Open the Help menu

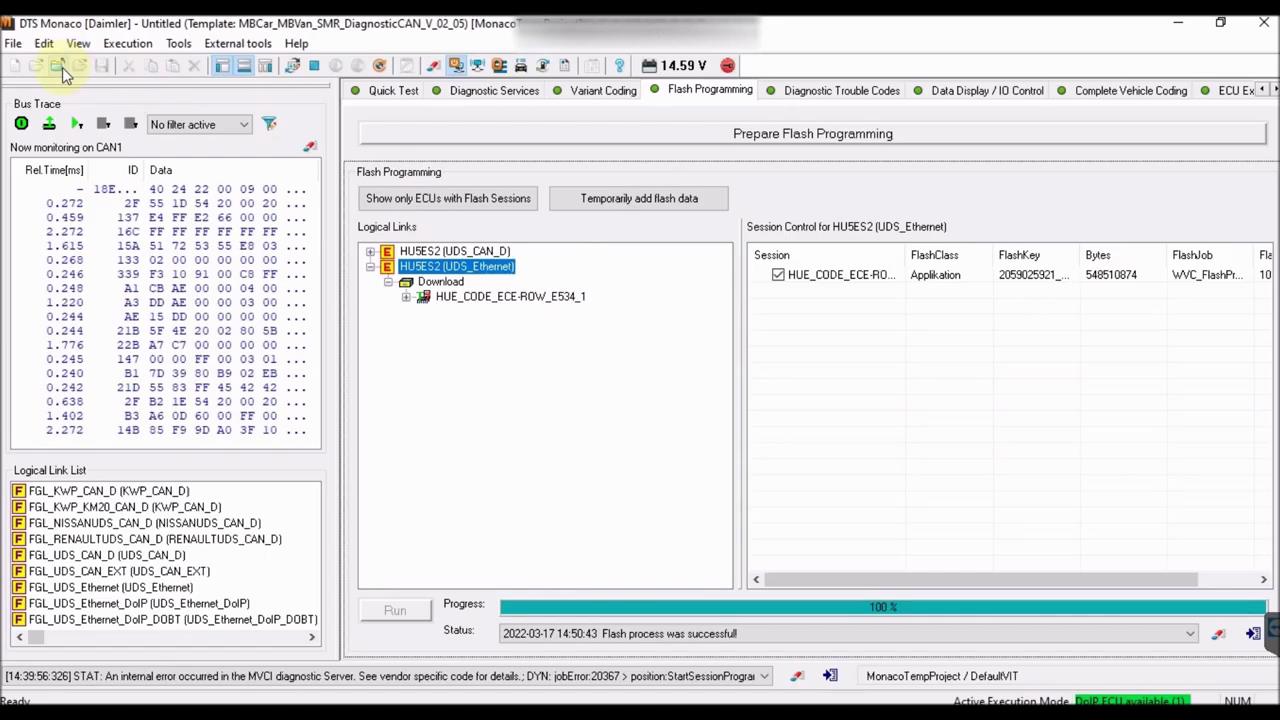point(296,44)
